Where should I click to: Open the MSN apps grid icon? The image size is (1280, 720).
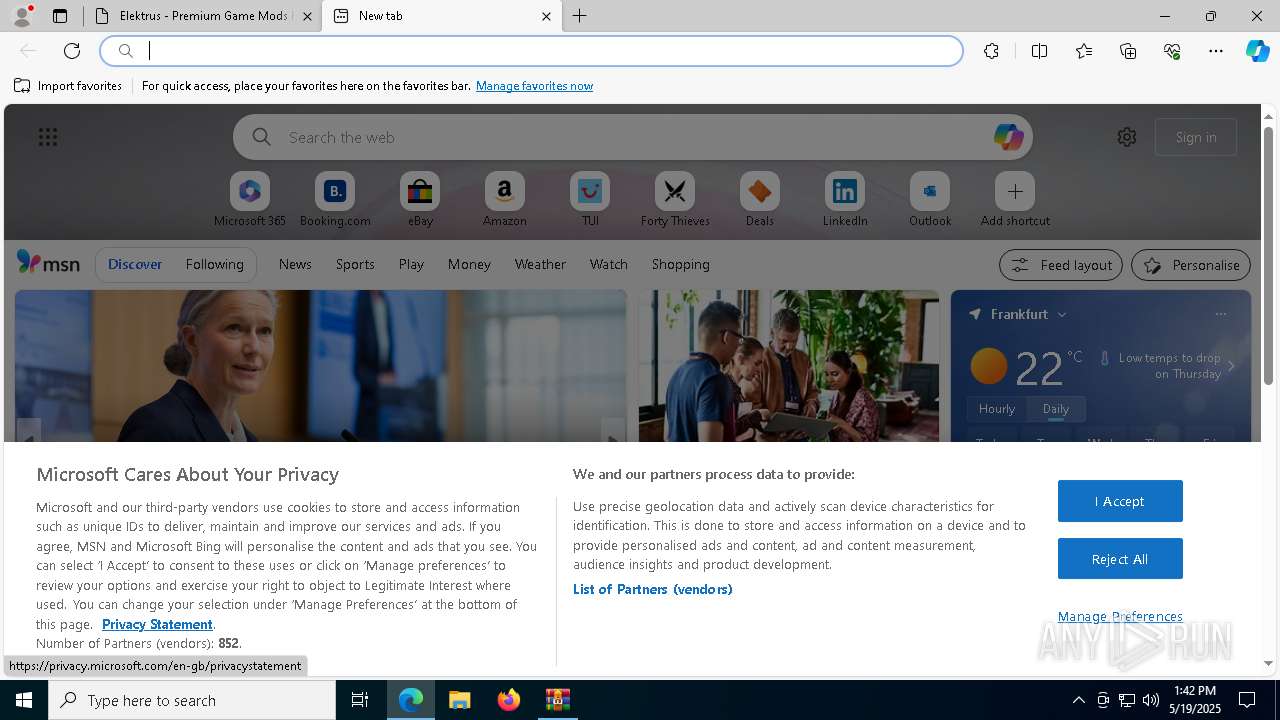[48, 137]
